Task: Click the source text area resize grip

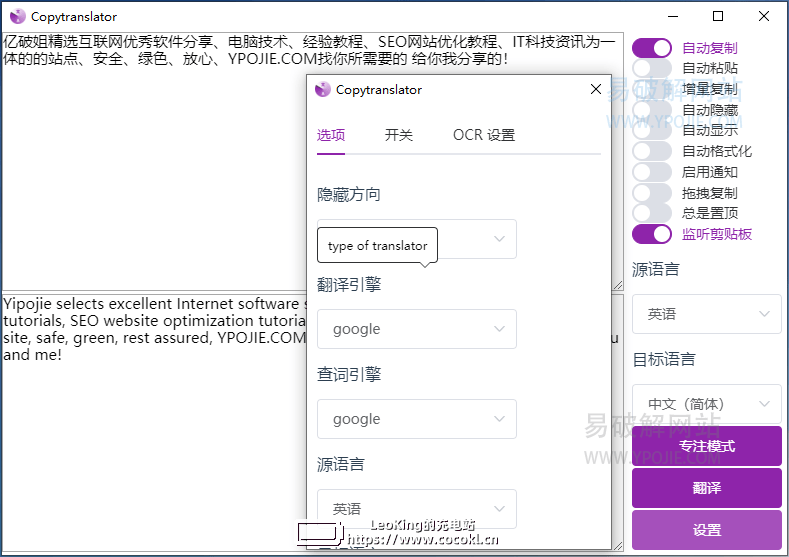Action: [618, 285]
